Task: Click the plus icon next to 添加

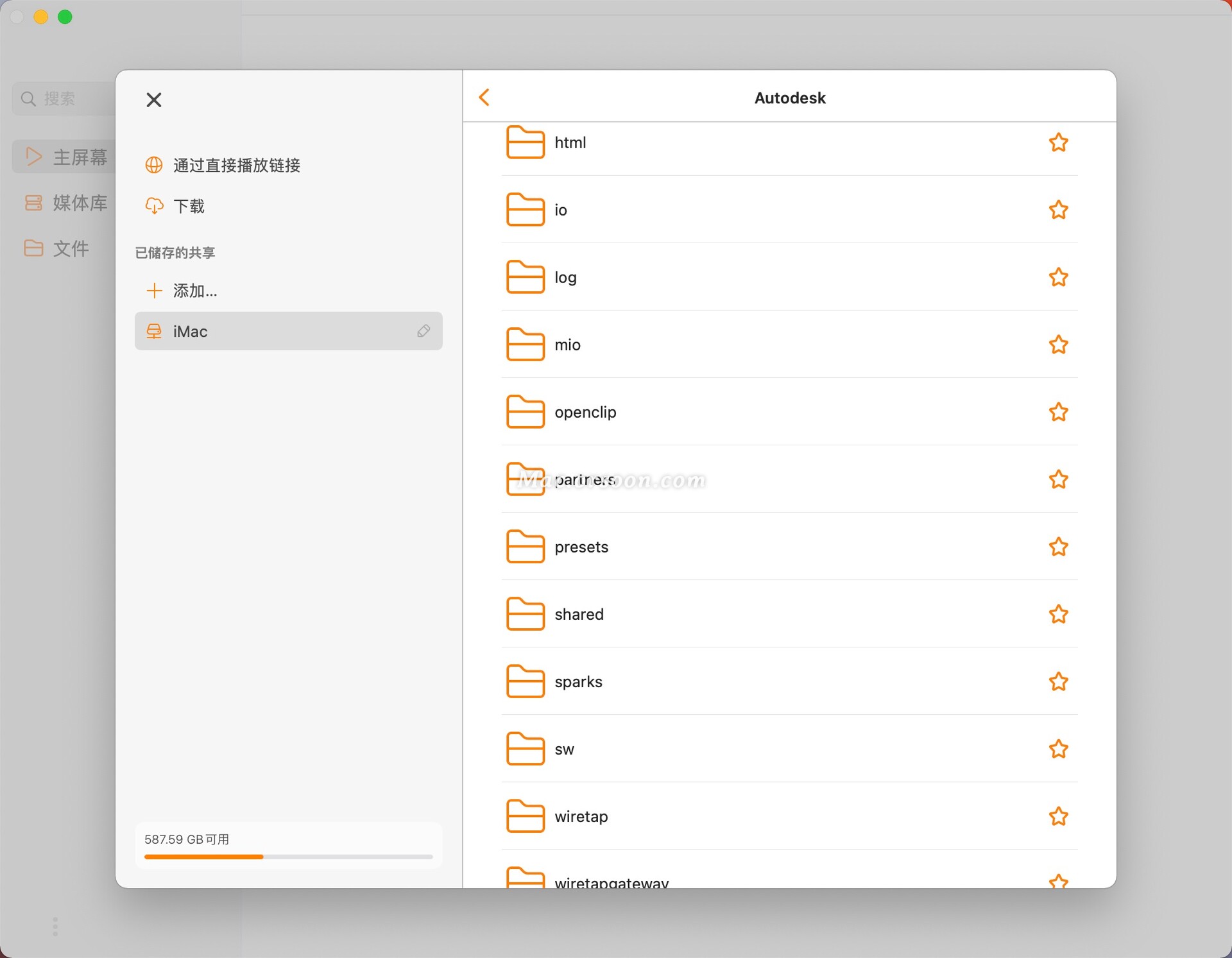Action: [x=154, y=291]
